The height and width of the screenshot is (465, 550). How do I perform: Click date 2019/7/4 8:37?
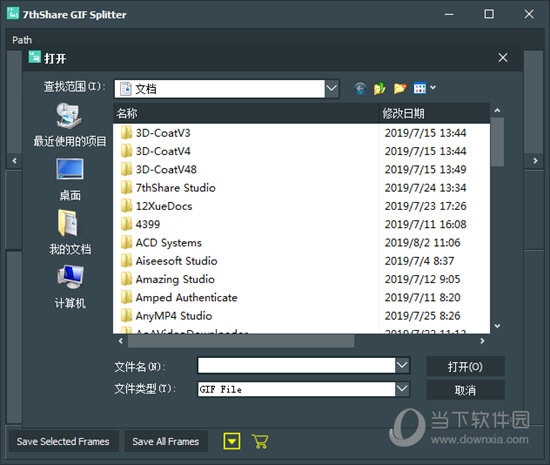point(419,261)
